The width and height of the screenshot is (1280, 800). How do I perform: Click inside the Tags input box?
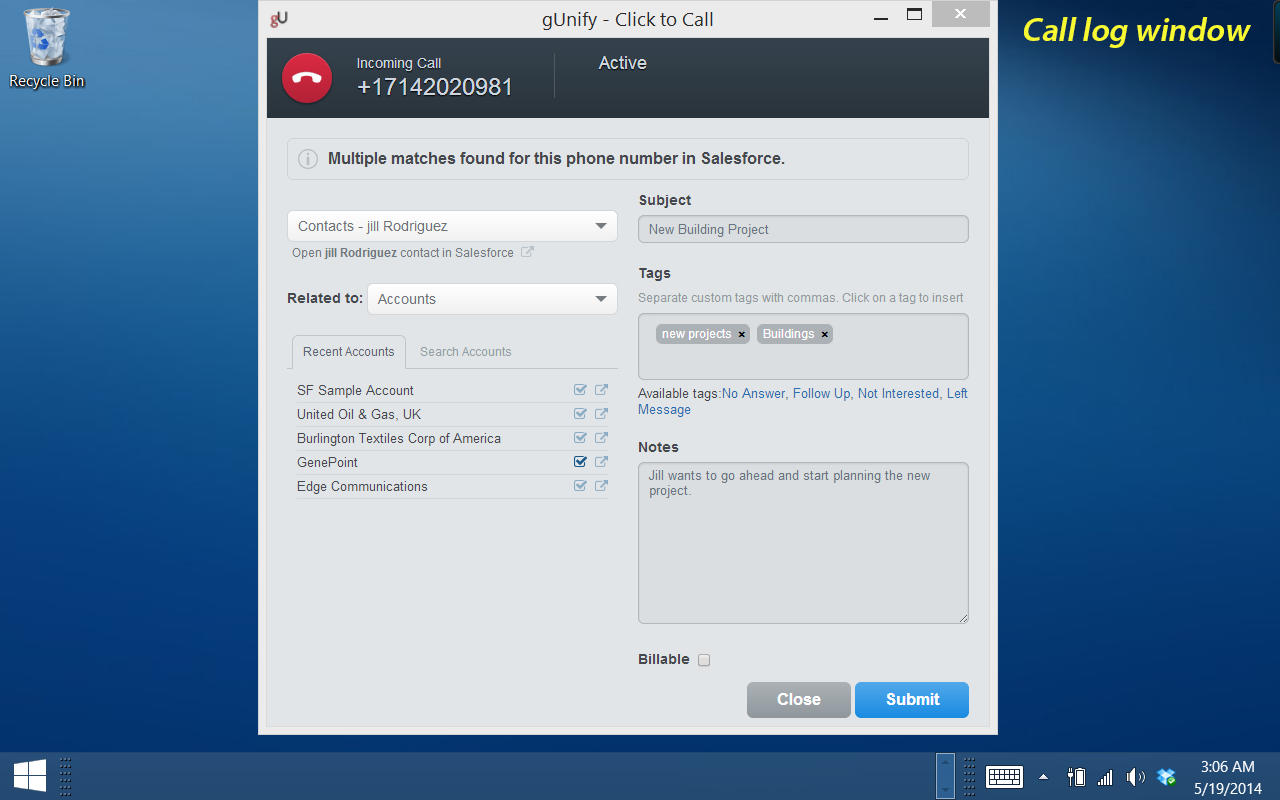point(803,346)
